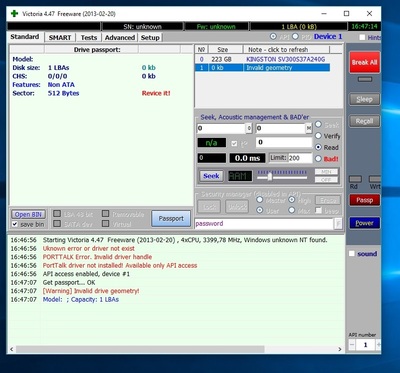This screenshot has height=373, width=400.
Task: Select the Verify radio button
Action: click(x=318, y=136)
